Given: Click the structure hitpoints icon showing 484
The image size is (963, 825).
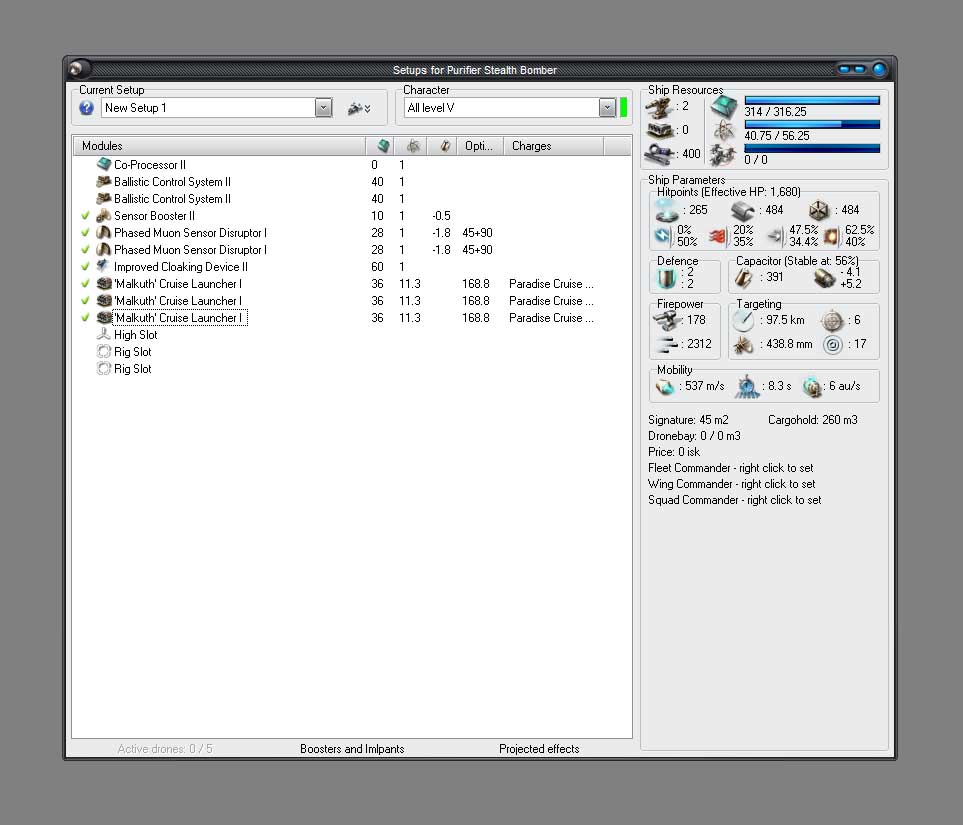Looking at the screenshot, I should [819, 210].
